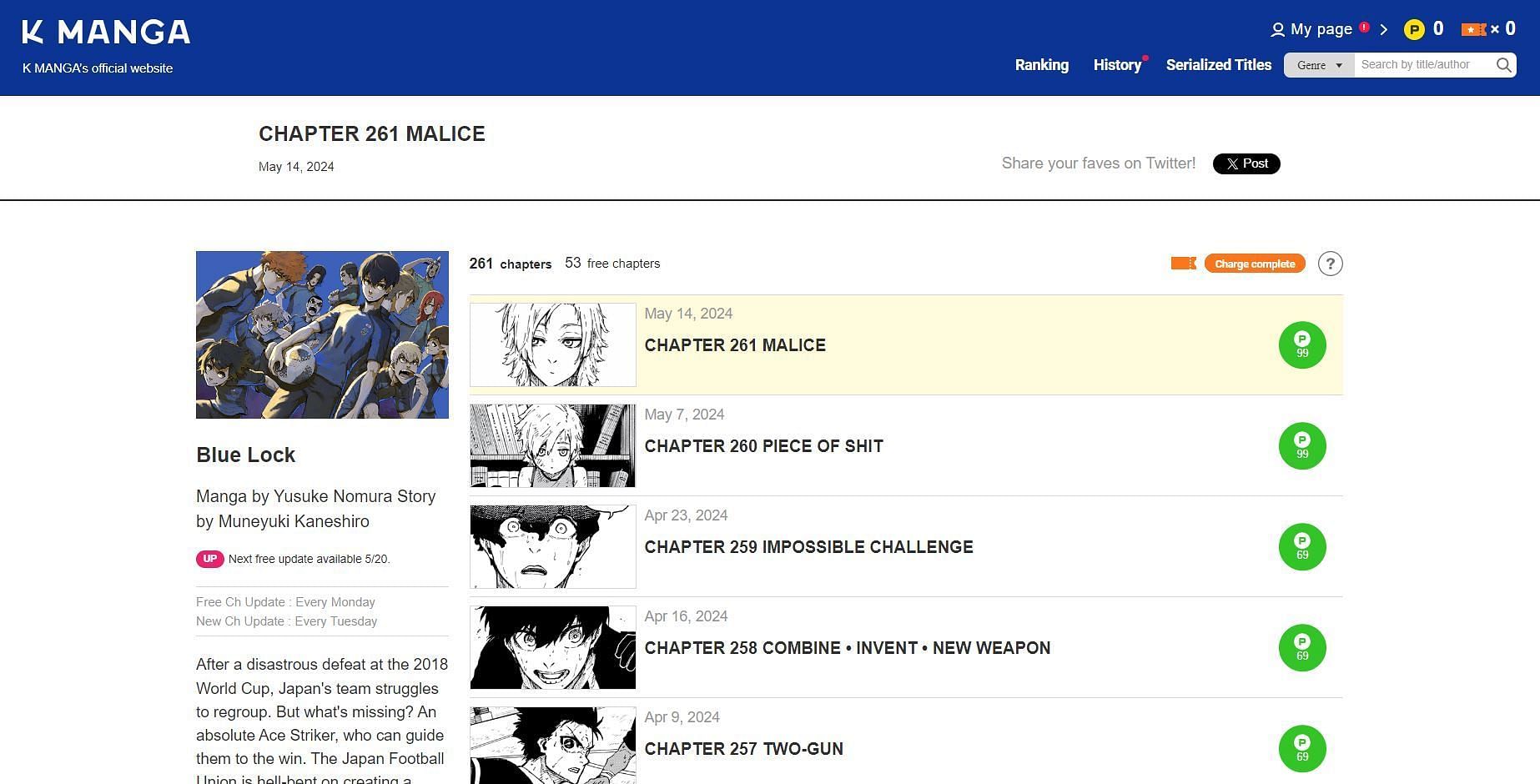Click the 69 point badge for Chapter 259
This screenshot has width=1540, height=784.
pos(1302,547)
